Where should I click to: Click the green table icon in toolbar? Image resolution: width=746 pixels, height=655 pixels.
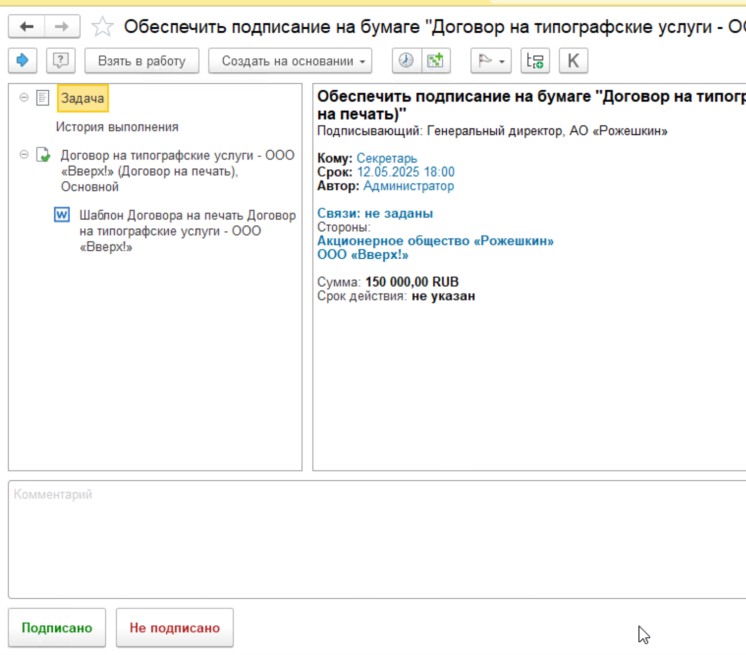434,61
